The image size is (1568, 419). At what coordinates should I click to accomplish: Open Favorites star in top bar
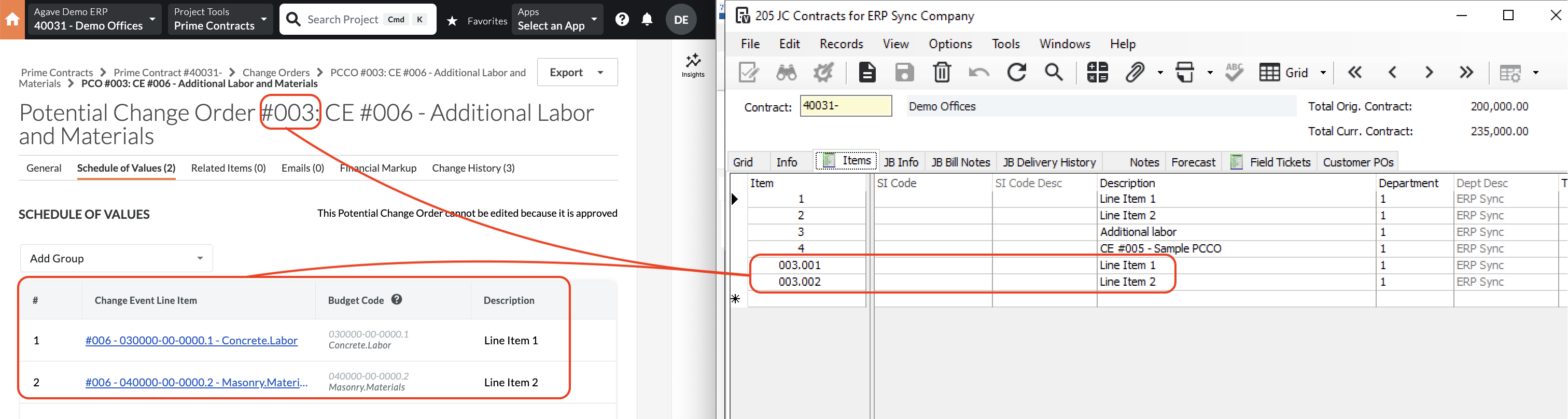coord(452,21)
